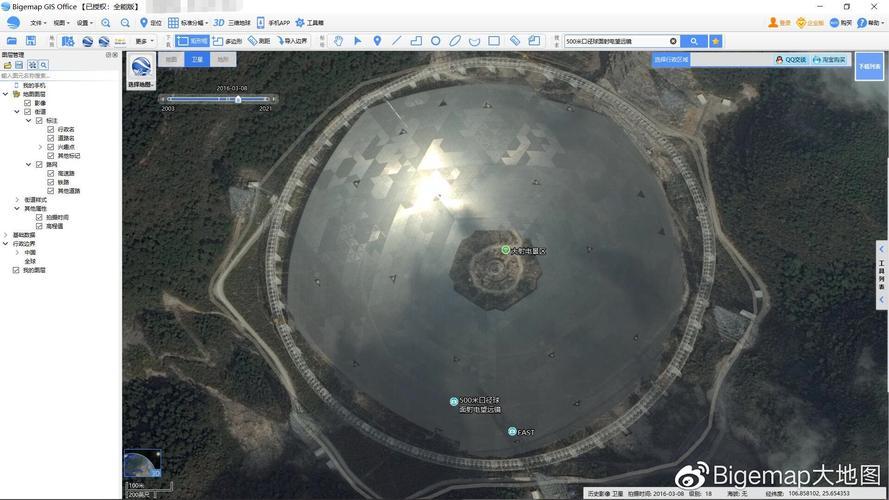Viewport: 889px width, 500px height.
Task: Select the 测距 distance measuring tool
Action: [258, 41]
